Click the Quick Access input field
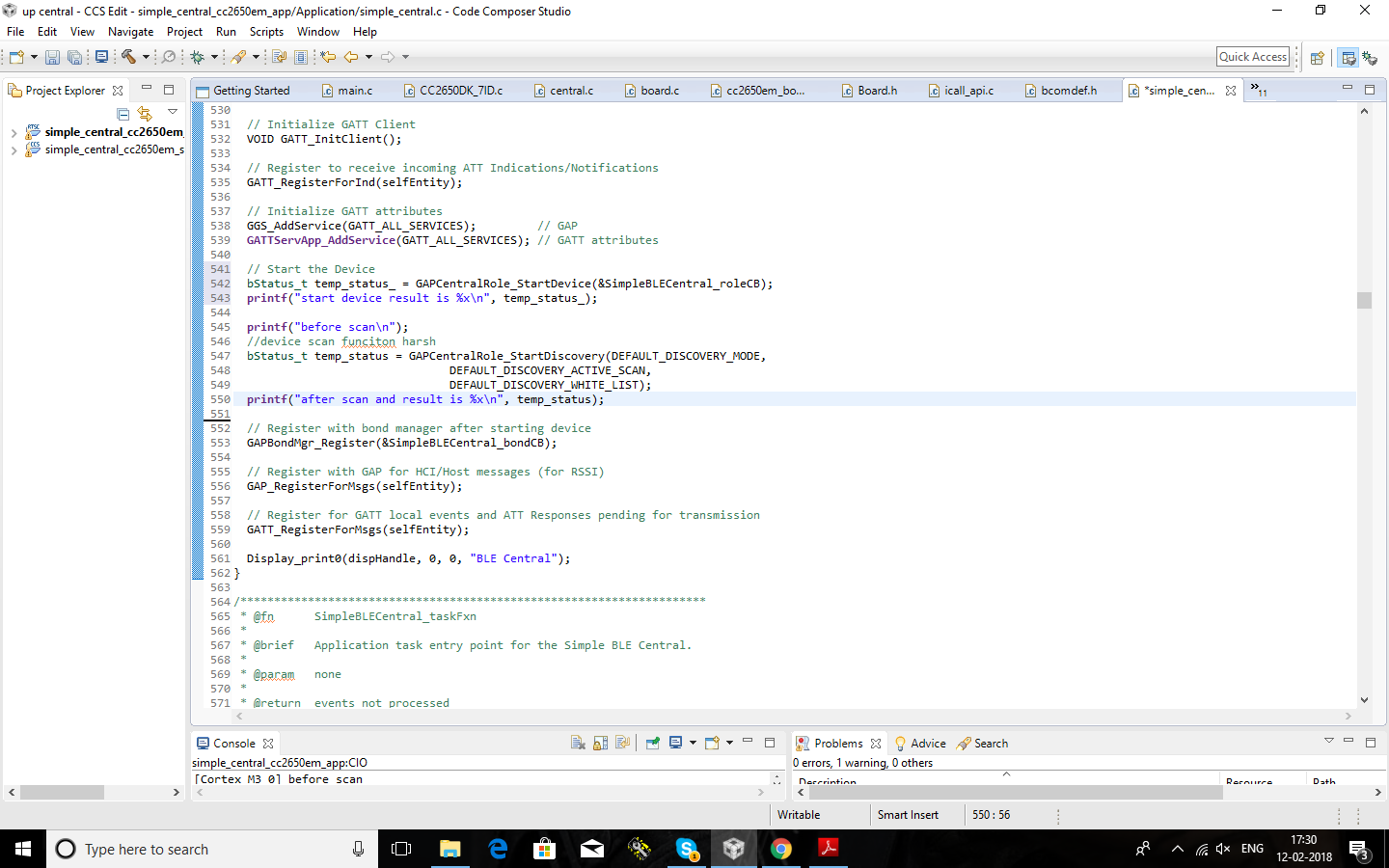The width and height of the screenshot is (1389, 868). (x=1253, y=57)
